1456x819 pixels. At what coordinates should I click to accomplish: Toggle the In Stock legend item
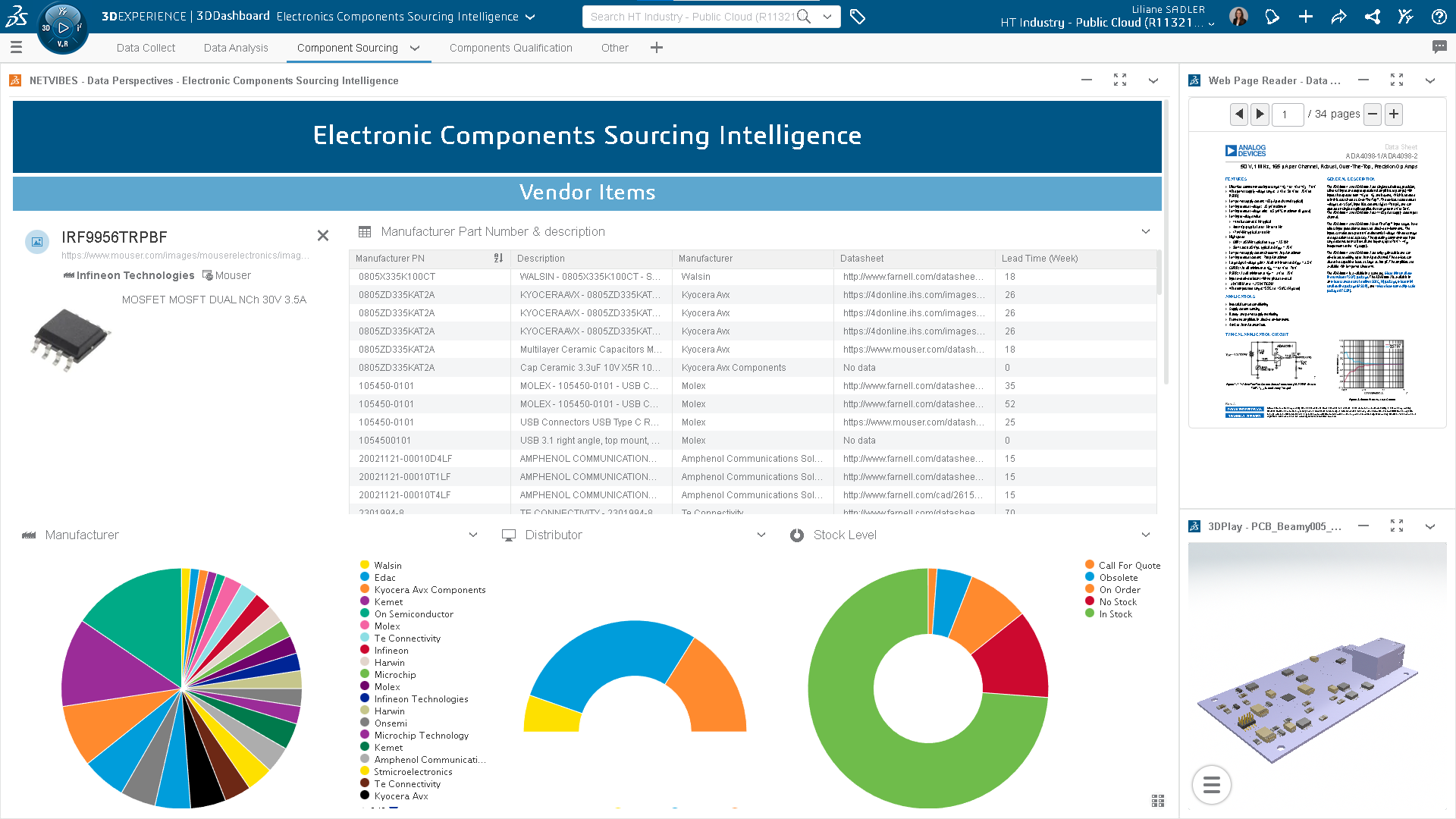[1115, 614]
